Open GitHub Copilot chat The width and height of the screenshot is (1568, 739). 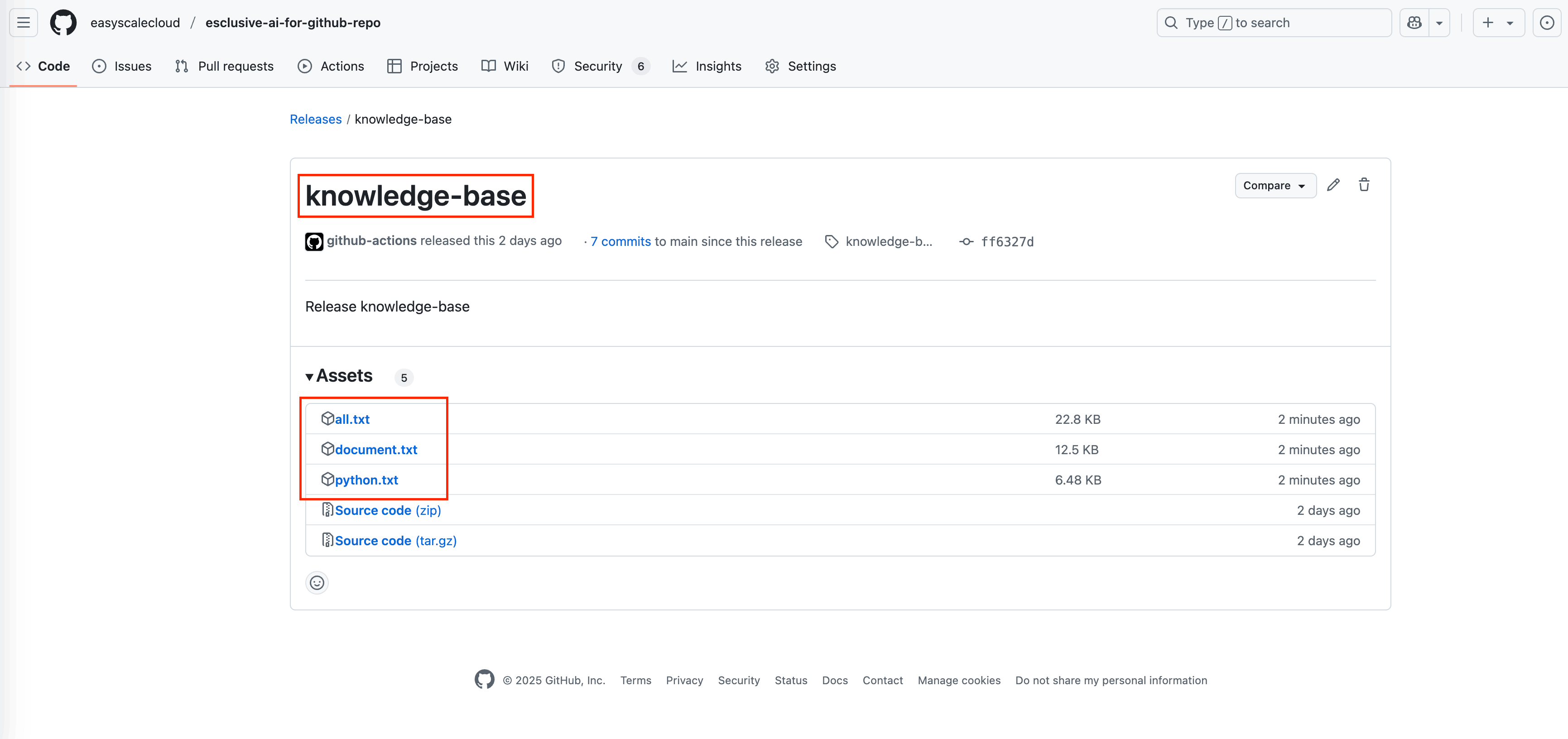1414,22
